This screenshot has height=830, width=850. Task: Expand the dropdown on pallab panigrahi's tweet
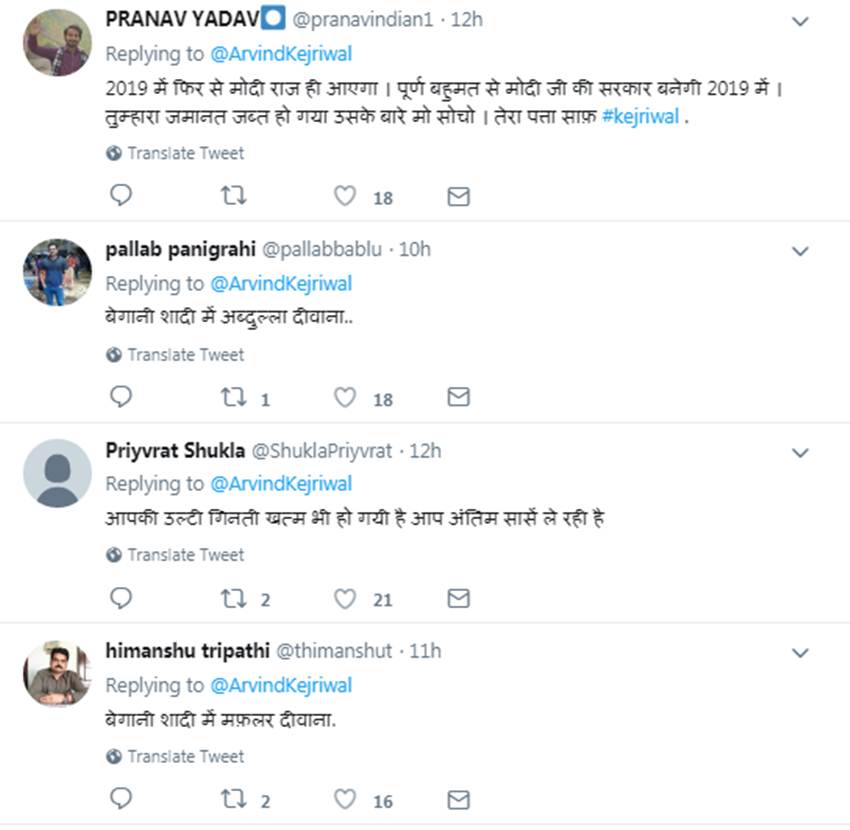(x=800, y=251)
